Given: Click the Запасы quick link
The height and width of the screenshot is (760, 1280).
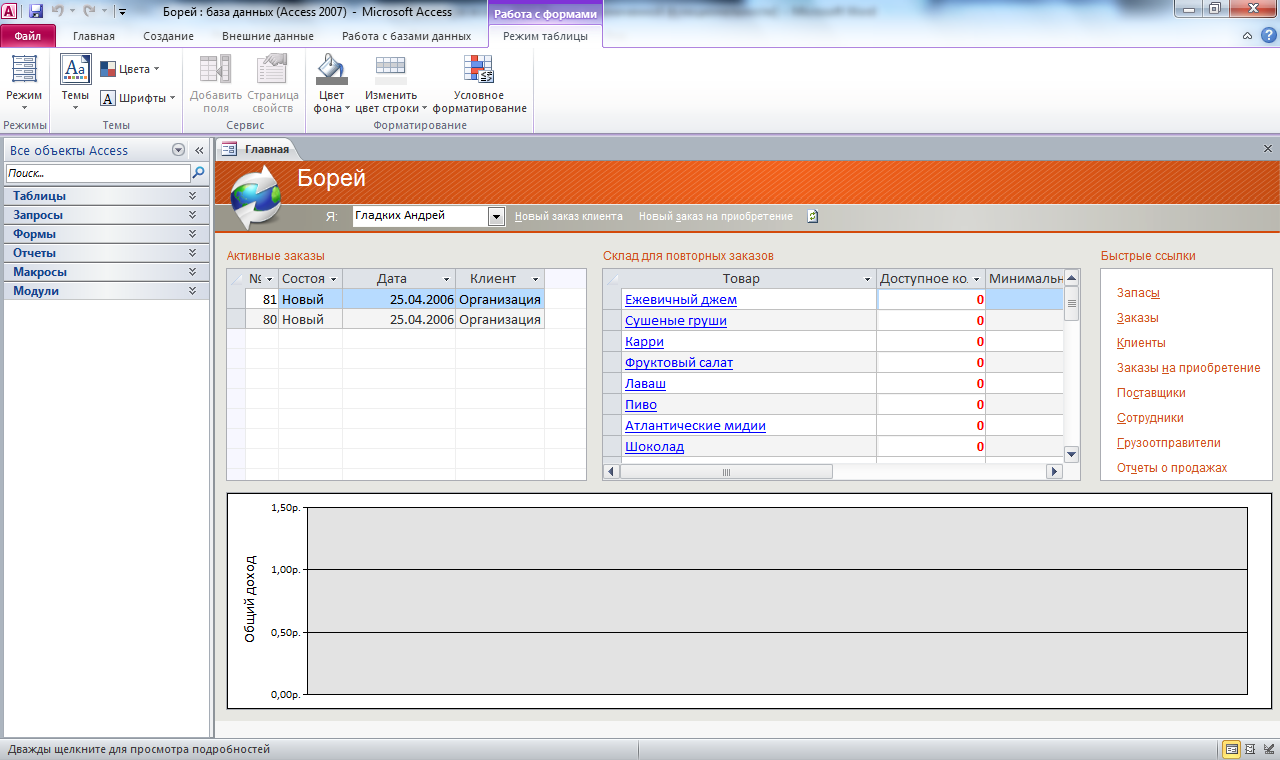Looking at the screenshot, I should click(x=1138, y=293).
